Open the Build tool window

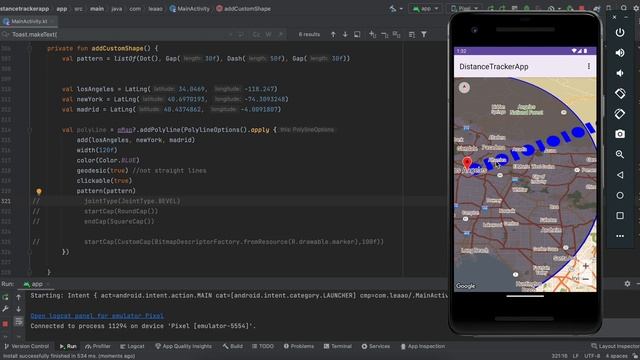click(x=233, y=346)
